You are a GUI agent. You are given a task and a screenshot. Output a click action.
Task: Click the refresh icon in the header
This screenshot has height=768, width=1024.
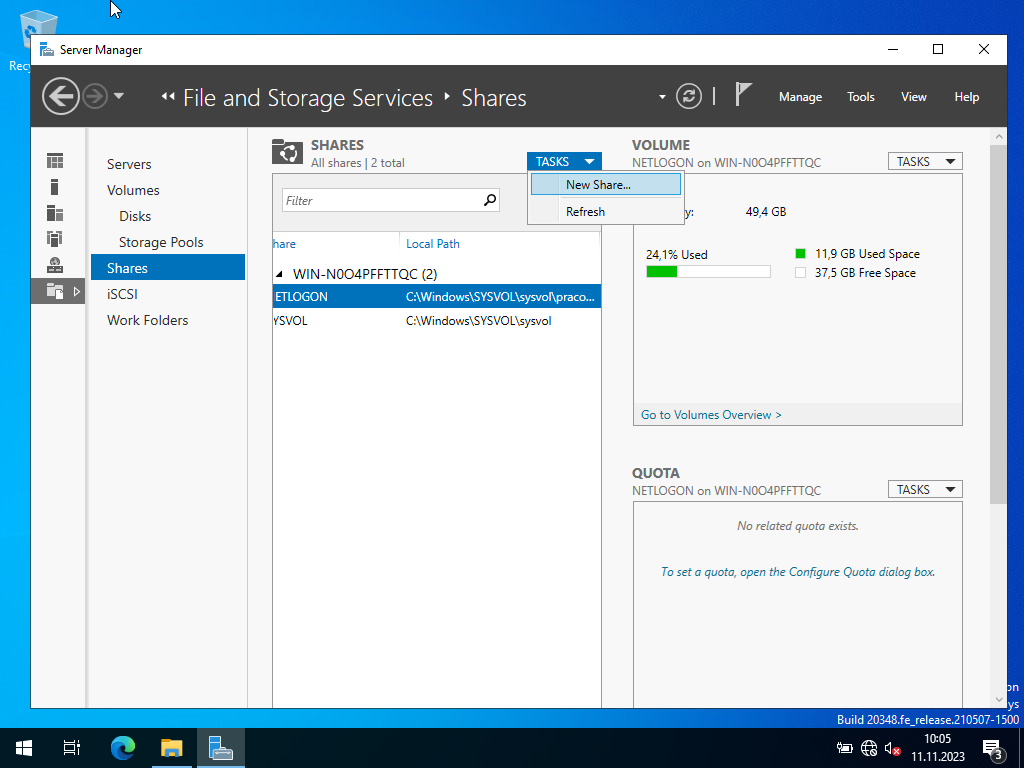click(x=688, y=97)
